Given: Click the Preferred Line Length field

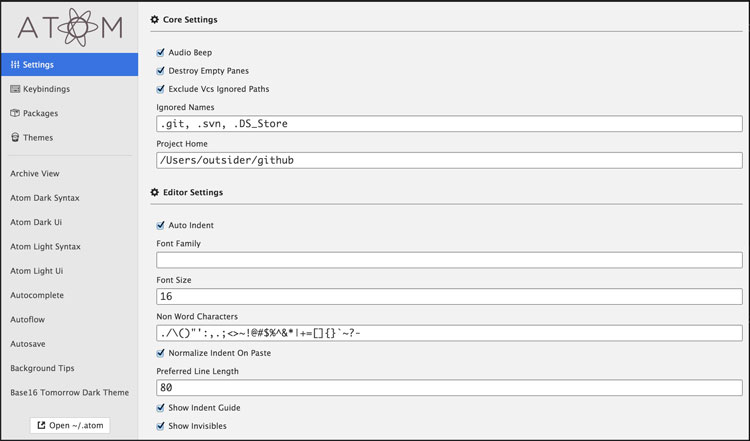Looking at the screenshot, I should pos(449,387).
